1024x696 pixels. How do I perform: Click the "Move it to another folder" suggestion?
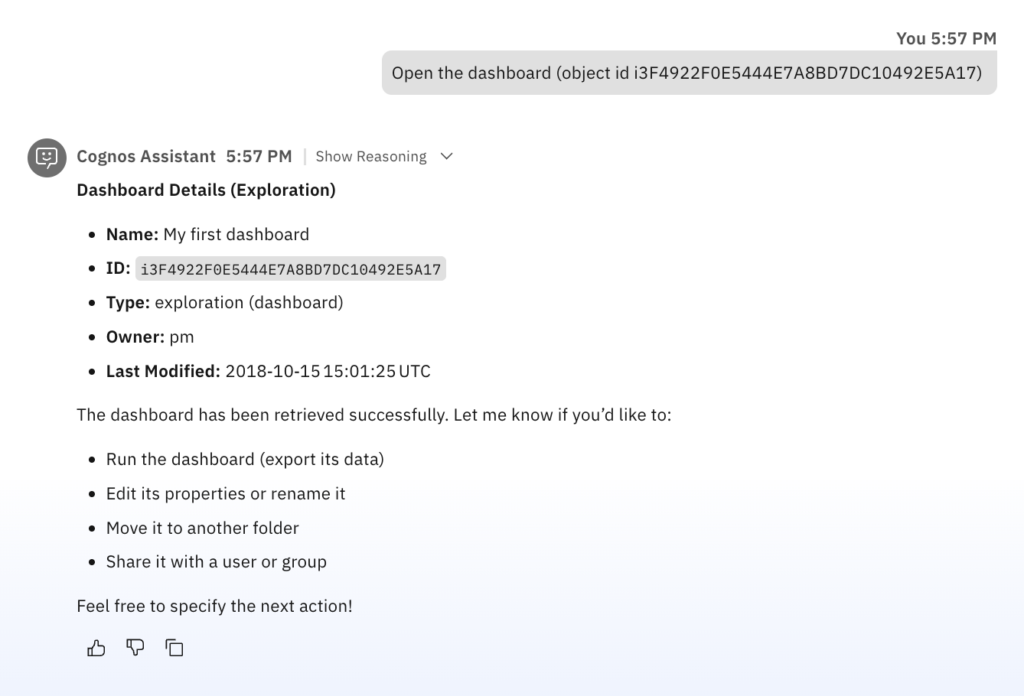[x=202, y=527]
